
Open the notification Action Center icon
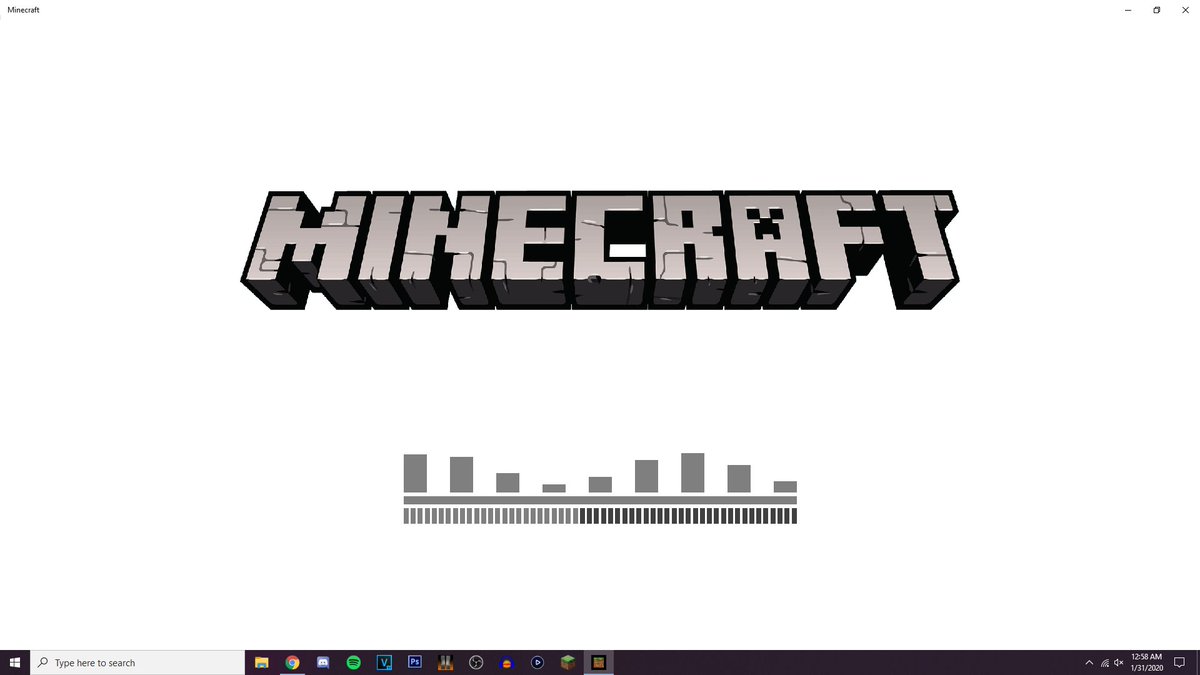coord(1180,663)
